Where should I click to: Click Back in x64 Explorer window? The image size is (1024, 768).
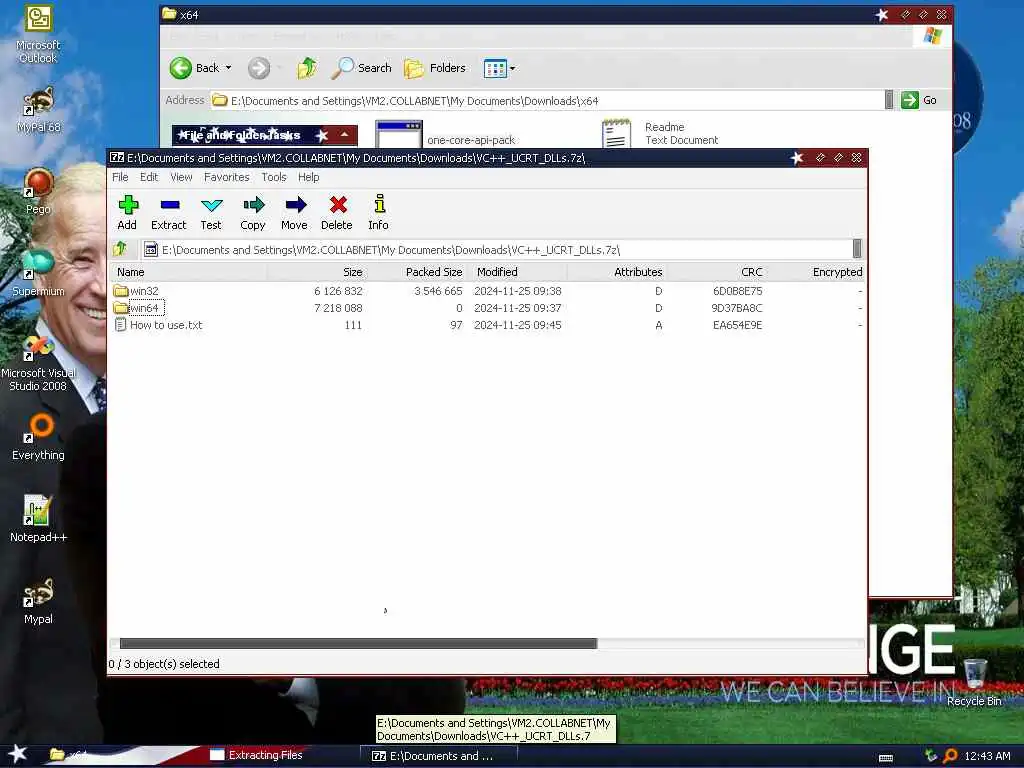(x=195, y=68)
